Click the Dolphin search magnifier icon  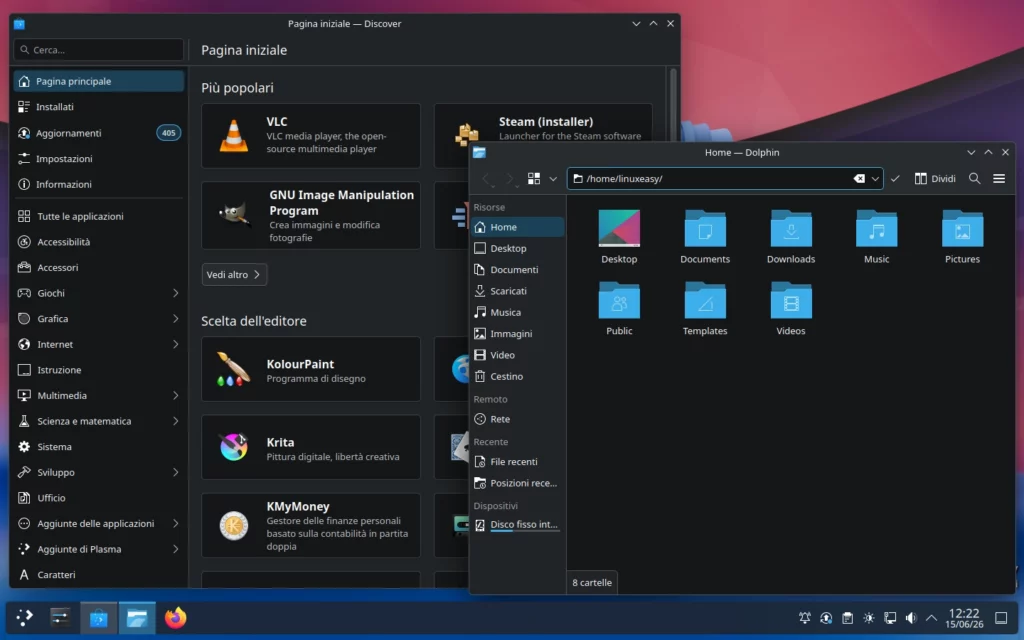point(974,178)
